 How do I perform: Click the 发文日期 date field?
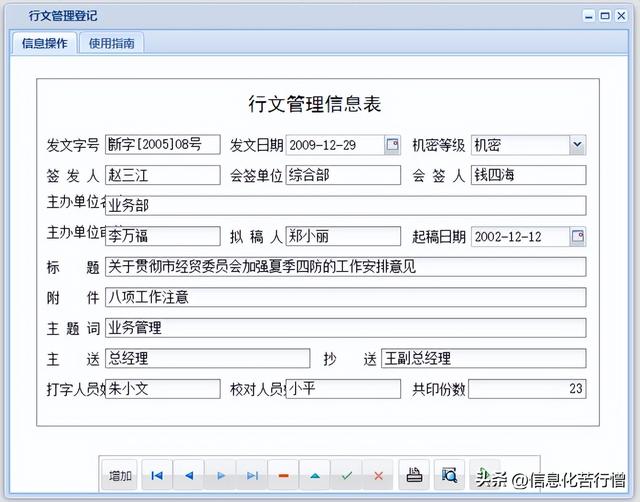(x=335, y=145)
